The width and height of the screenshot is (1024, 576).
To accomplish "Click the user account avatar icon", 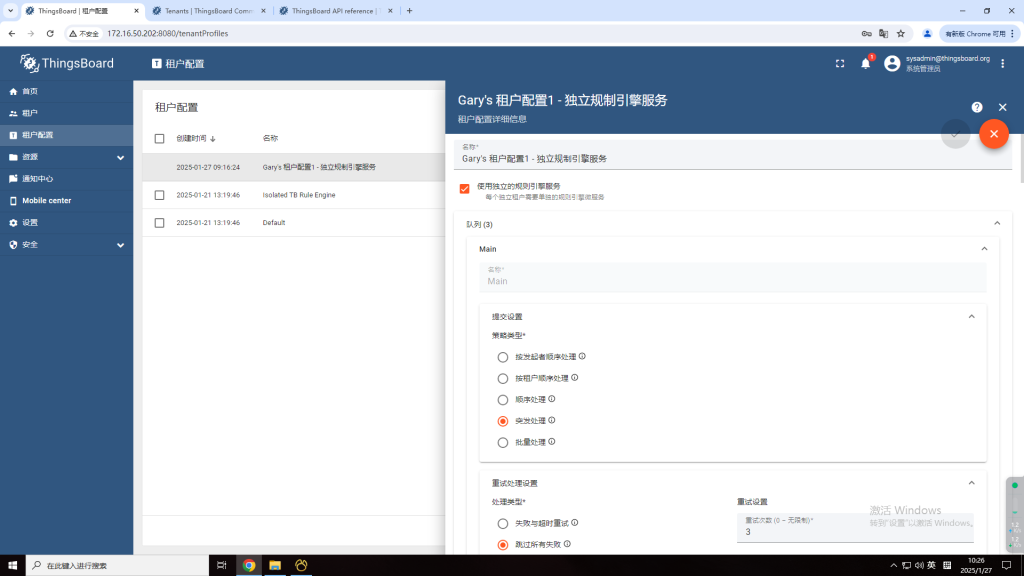I will pos(891,63).
